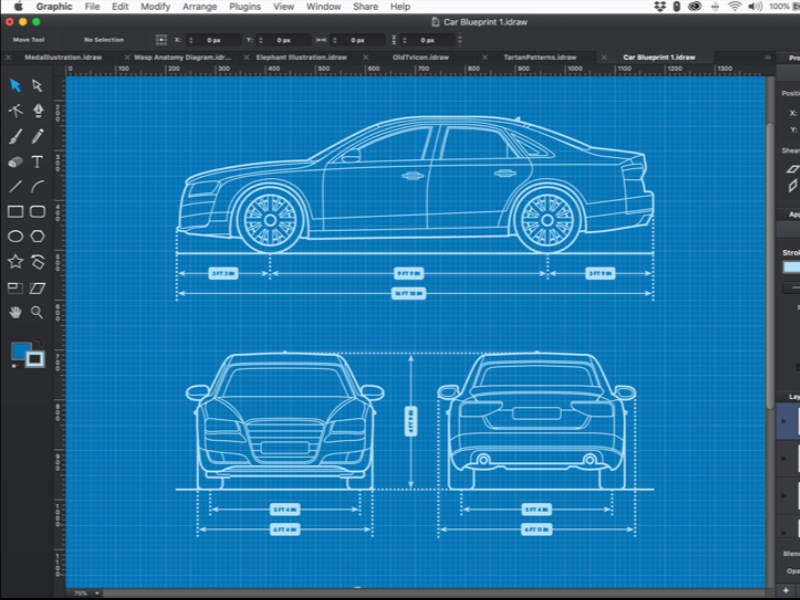Select the Scale tool
Image resolution: width=800 pixels, height=600 pixels.
click(15, 288)
